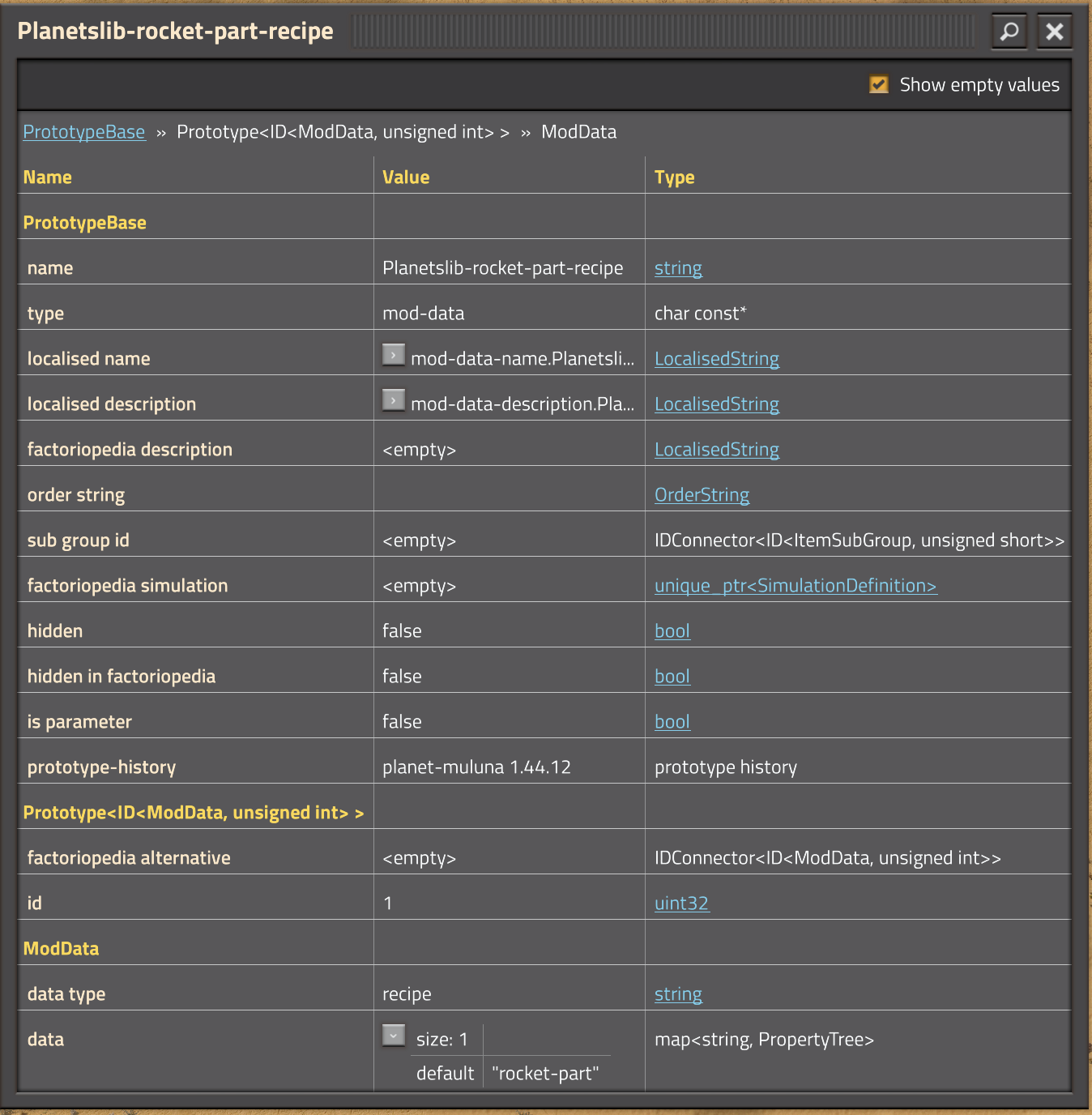The height and width of the screenshot is (1115, 1092).
Task: Toggle the Show empty values checkbox
Action: point(879,84)
